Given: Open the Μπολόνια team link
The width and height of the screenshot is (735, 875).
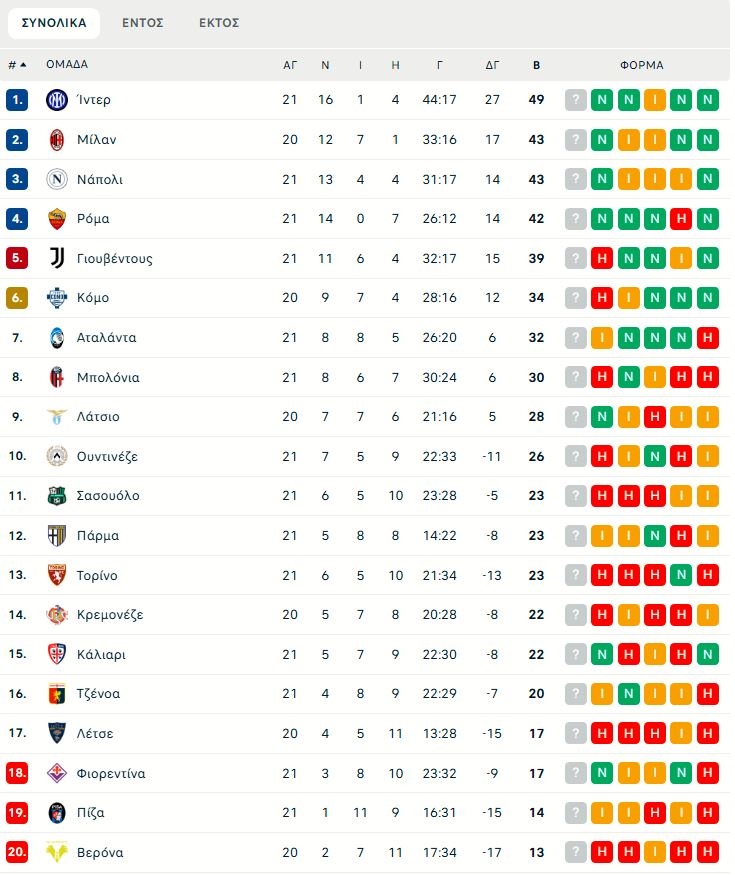Looking at the screenshot, I should 108,377.
